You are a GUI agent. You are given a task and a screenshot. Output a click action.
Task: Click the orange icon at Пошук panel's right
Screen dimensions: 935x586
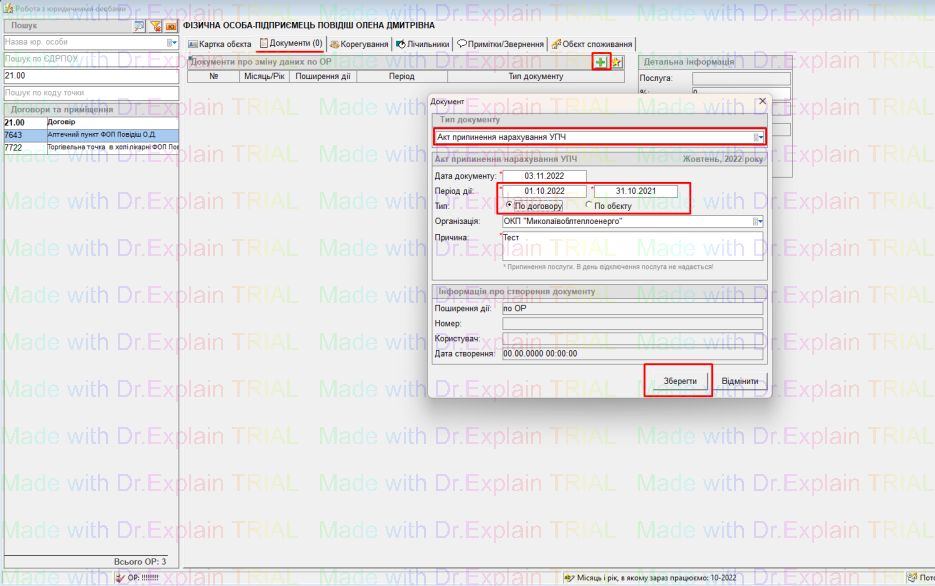[x=171, y=26]
